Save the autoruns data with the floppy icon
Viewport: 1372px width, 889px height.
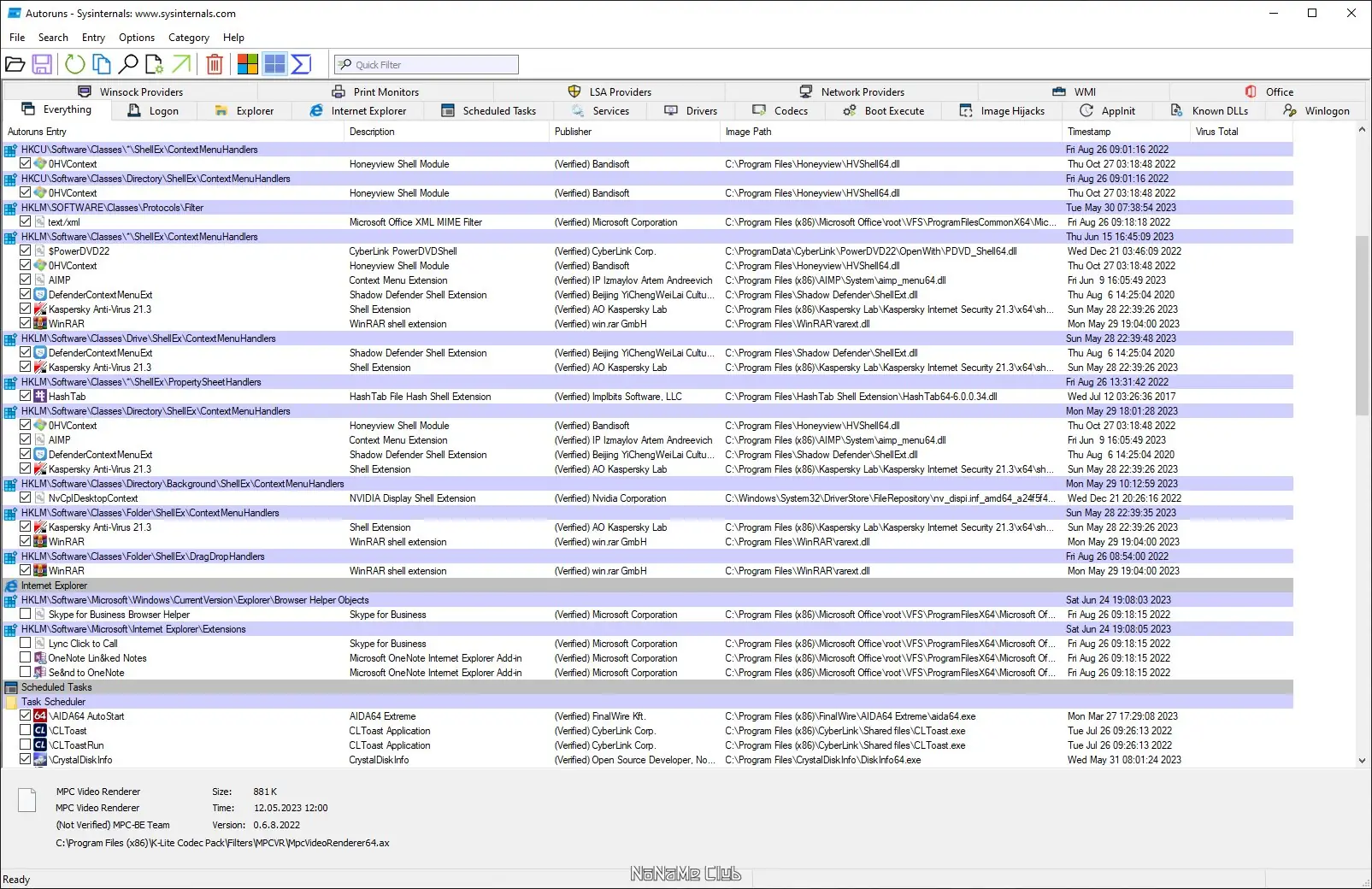tap(42, 64)
